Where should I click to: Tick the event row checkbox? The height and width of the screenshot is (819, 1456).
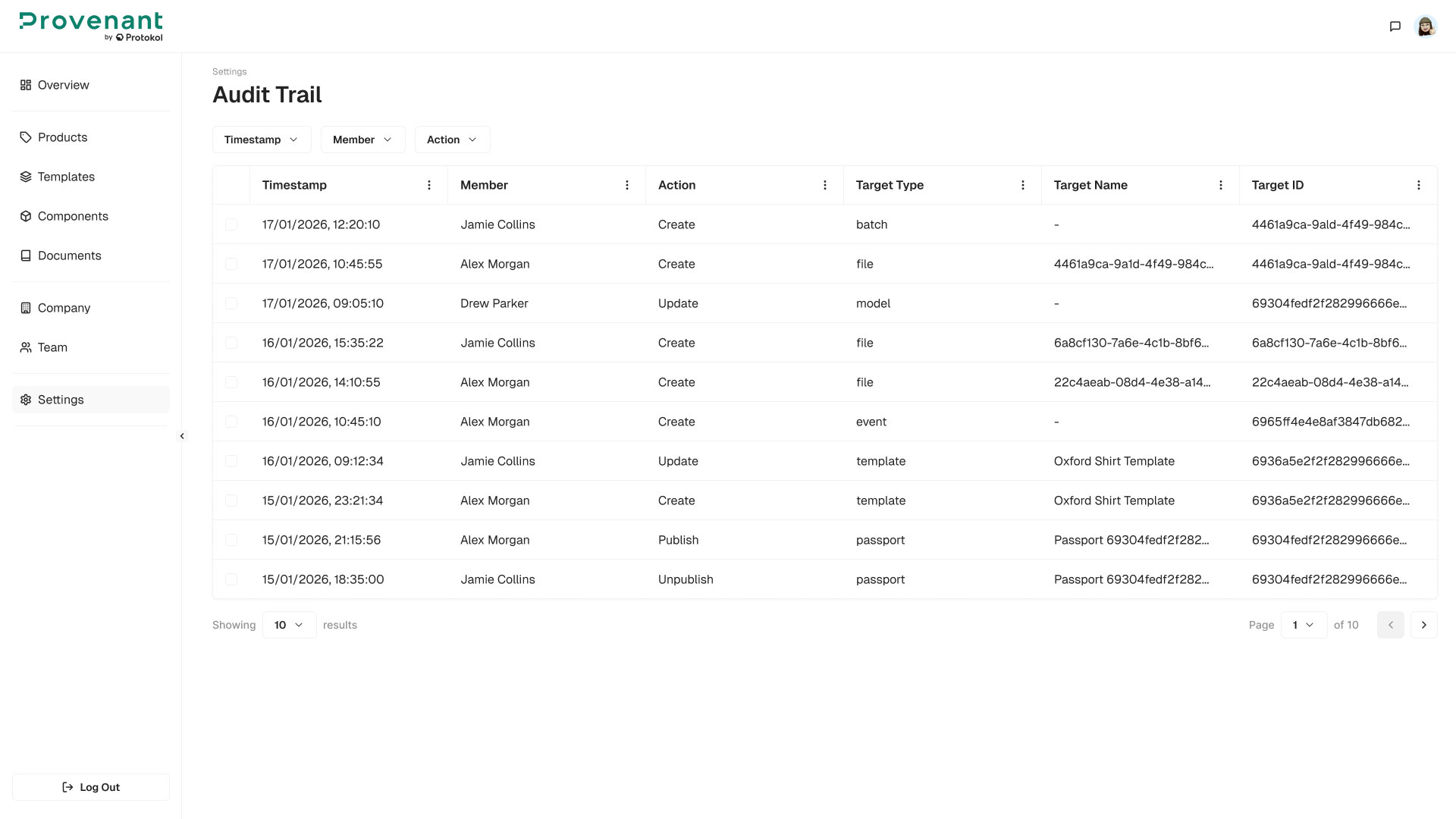231,422
